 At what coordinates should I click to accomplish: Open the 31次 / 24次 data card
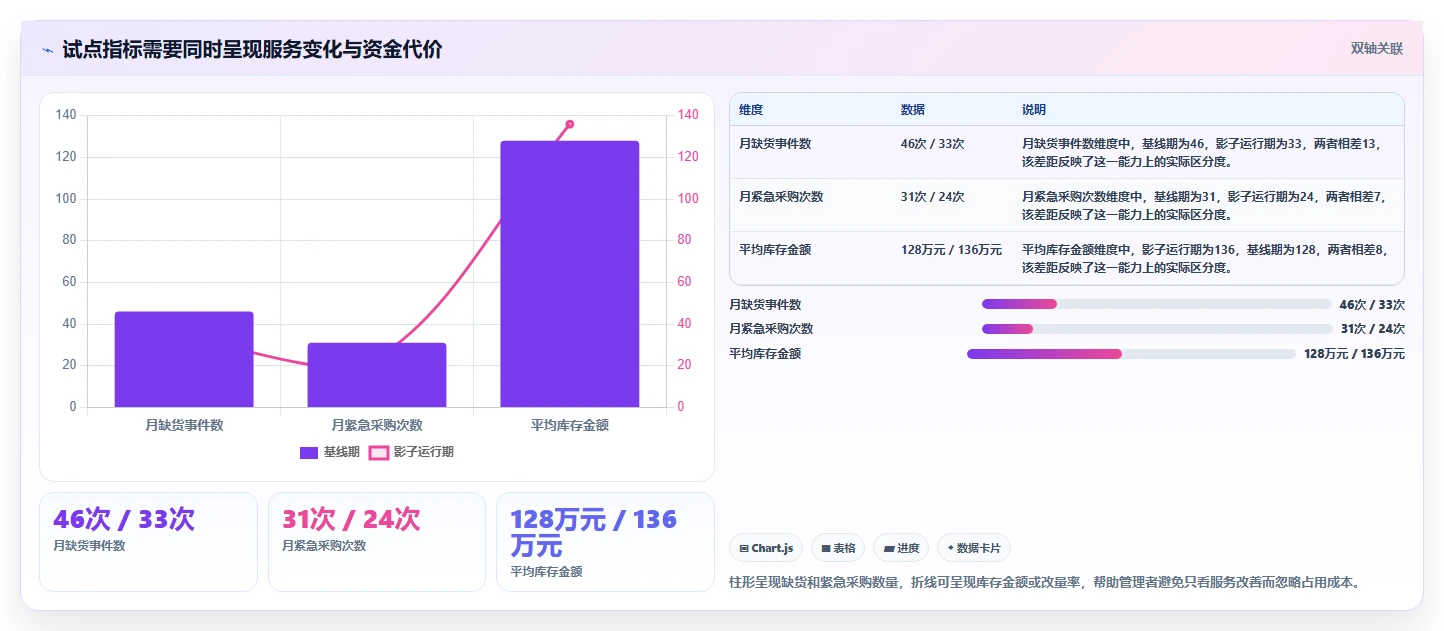pyautogui.click(x=377, y=542)
